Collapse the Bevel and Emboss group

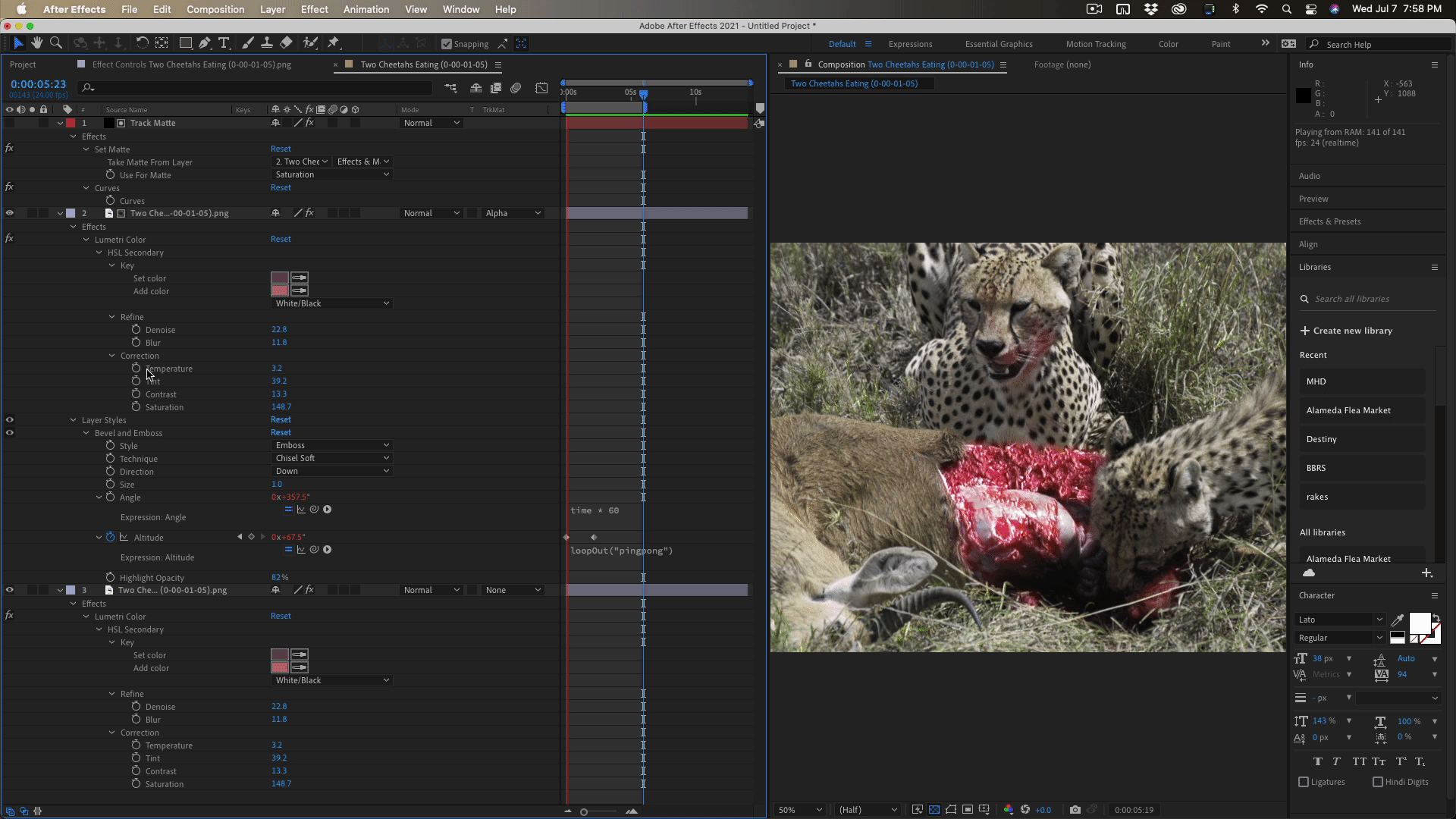pyautogui.click(x=86, y=433)
